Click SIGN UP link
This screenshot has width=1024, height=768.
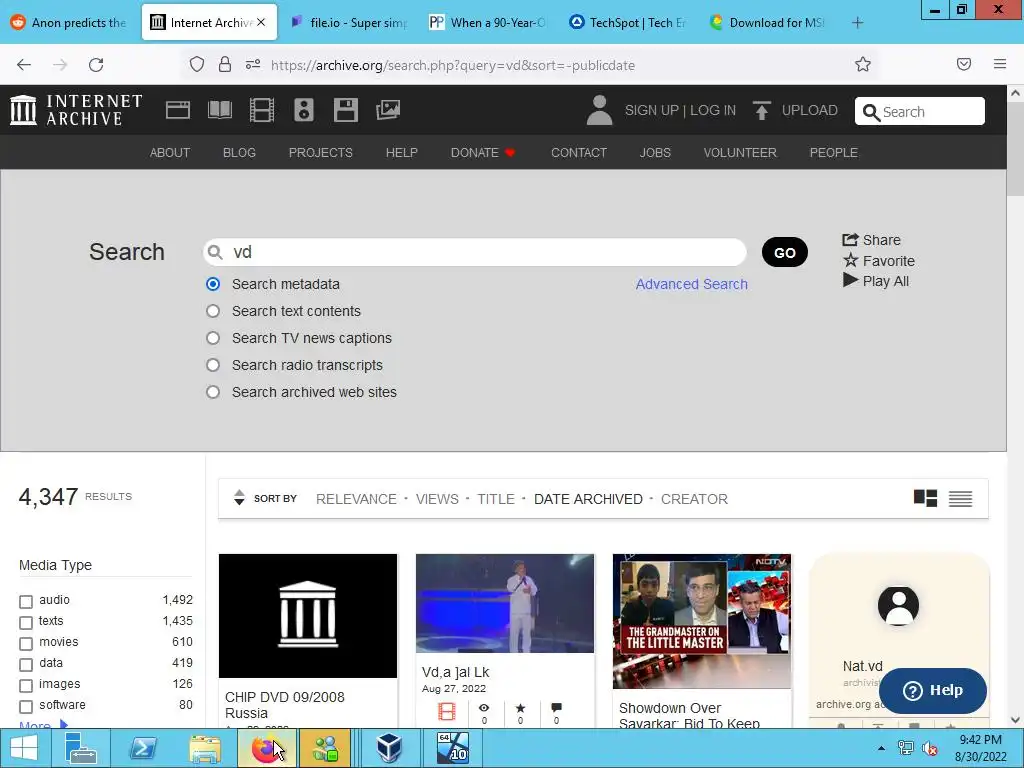pos(651,110)
